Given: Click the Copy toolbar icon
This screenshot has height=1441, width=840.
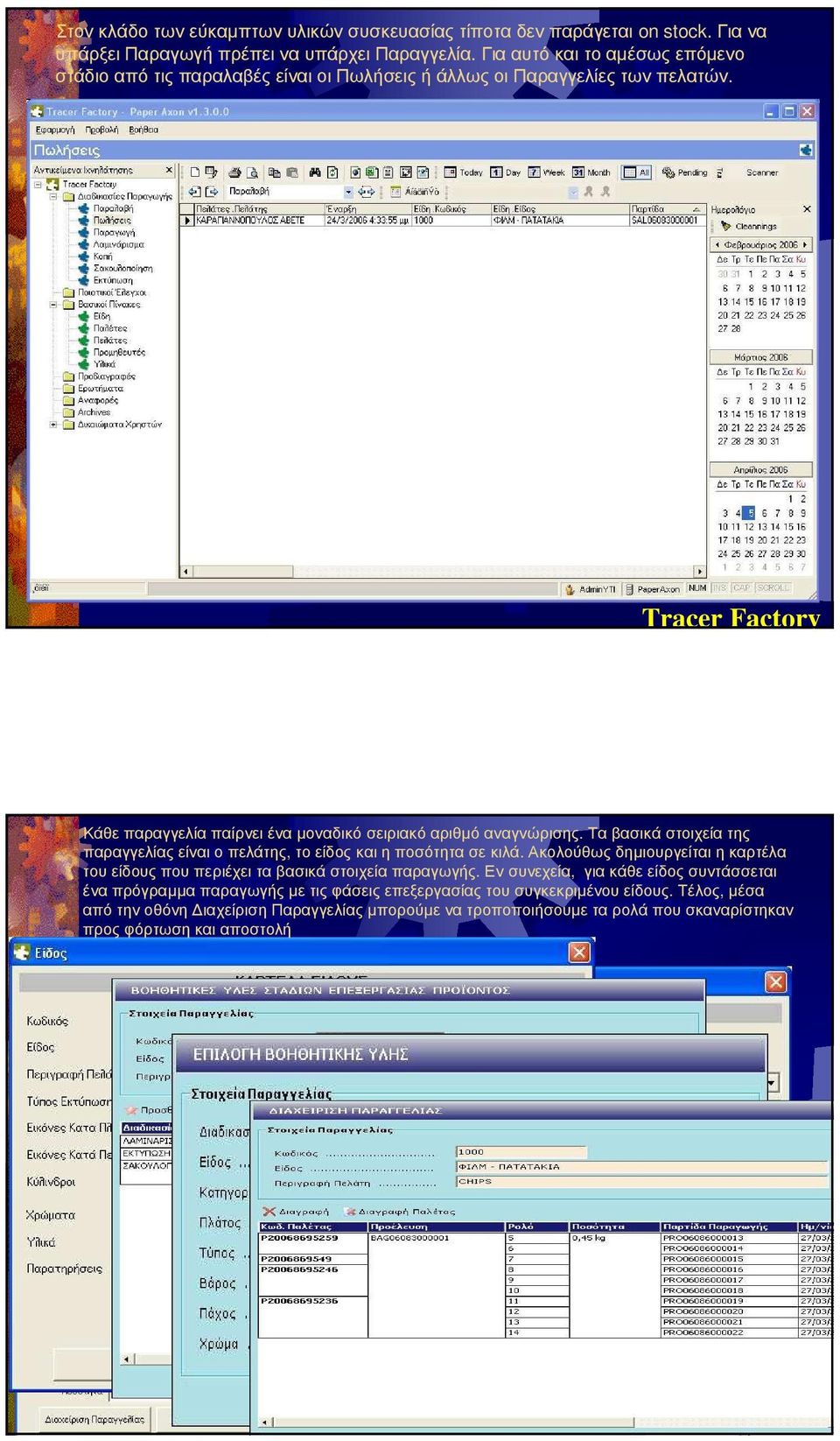Looking at the screenshot, I should point(274,172).
